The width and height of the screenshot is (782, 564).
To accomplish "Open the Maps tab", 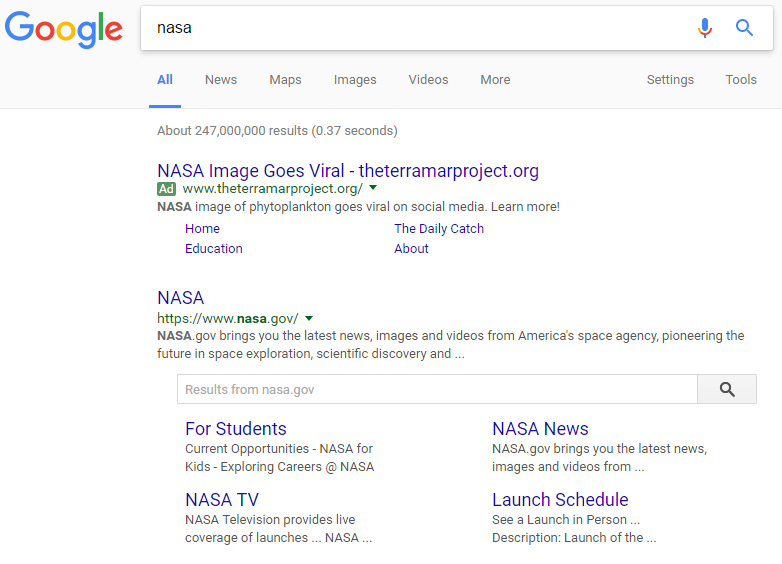I will (x=285, y=80).
